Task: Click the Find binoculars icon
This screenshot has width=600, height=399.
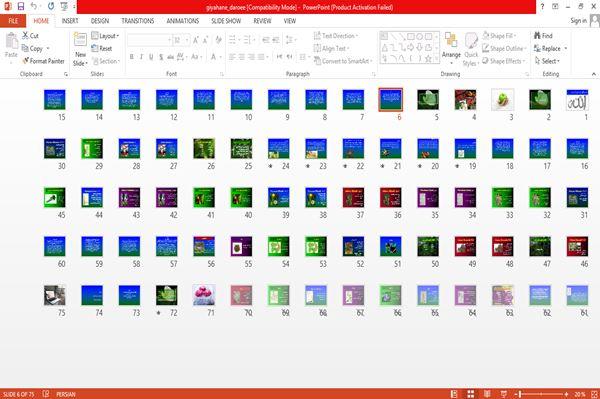Action: click(537, 36)
